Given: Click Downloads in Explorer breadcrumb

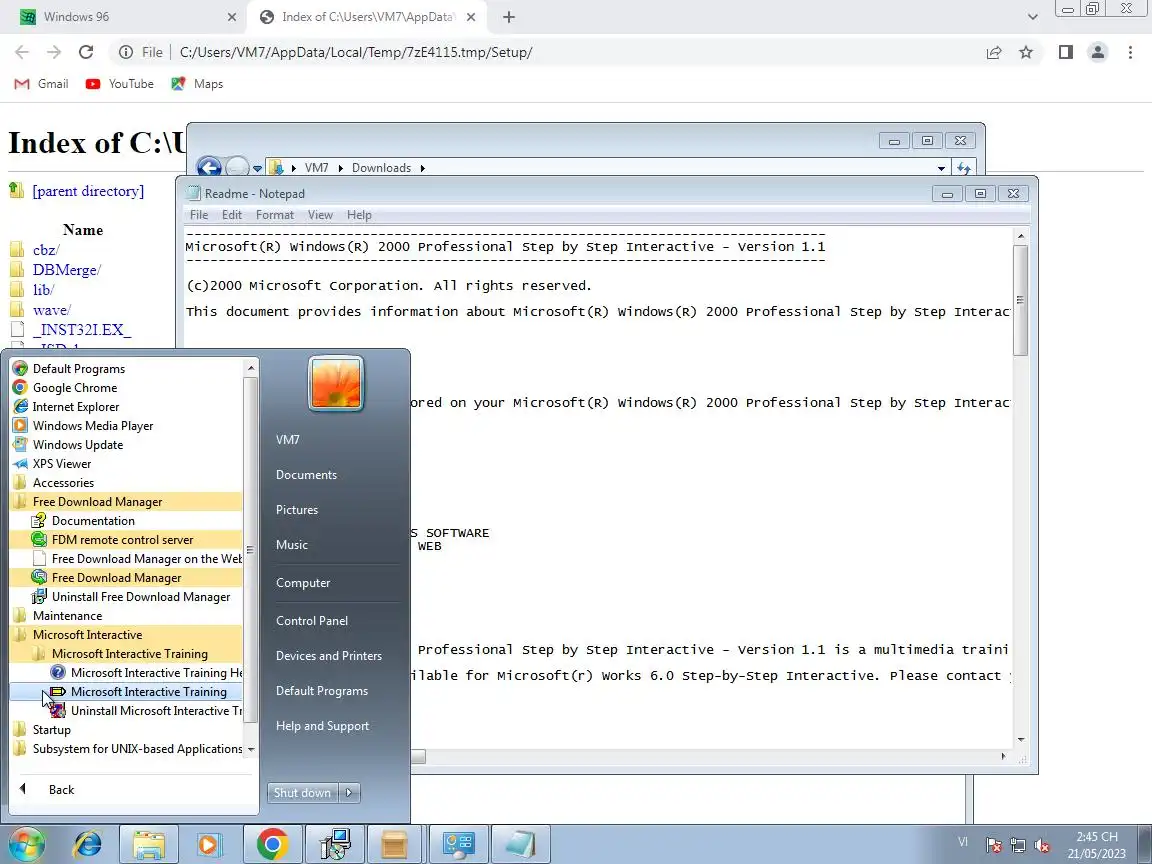Looking at the screenshot, I should (x=381, y=168).
